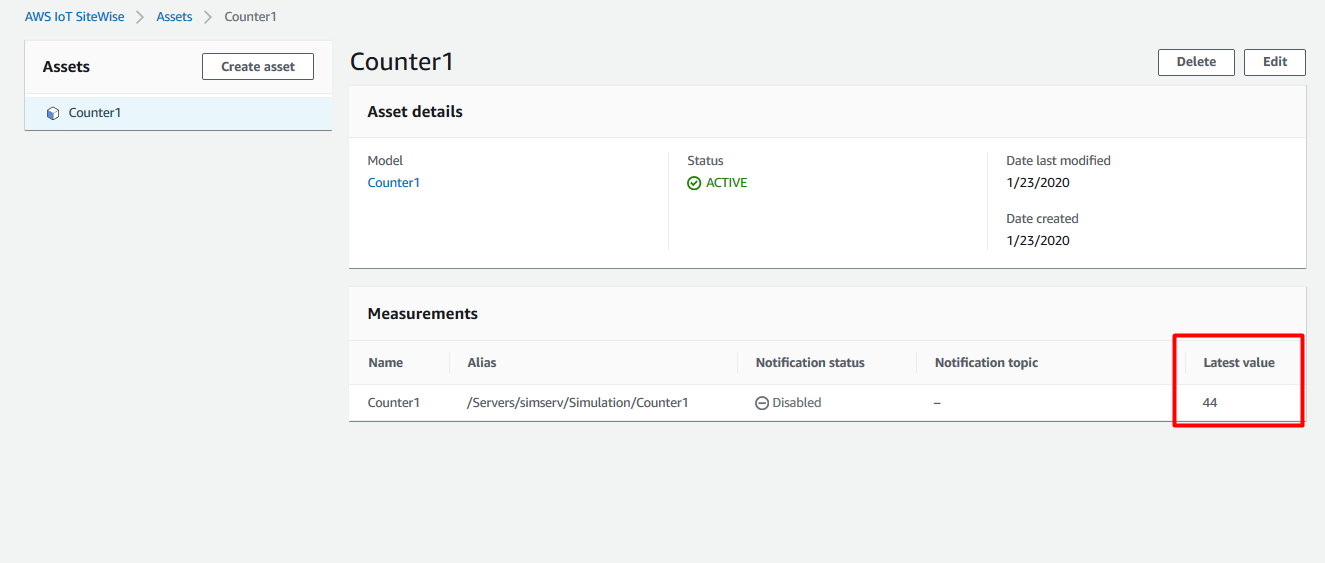Click the green ACTIVE status checkmark icon

(x=694, y=183)
